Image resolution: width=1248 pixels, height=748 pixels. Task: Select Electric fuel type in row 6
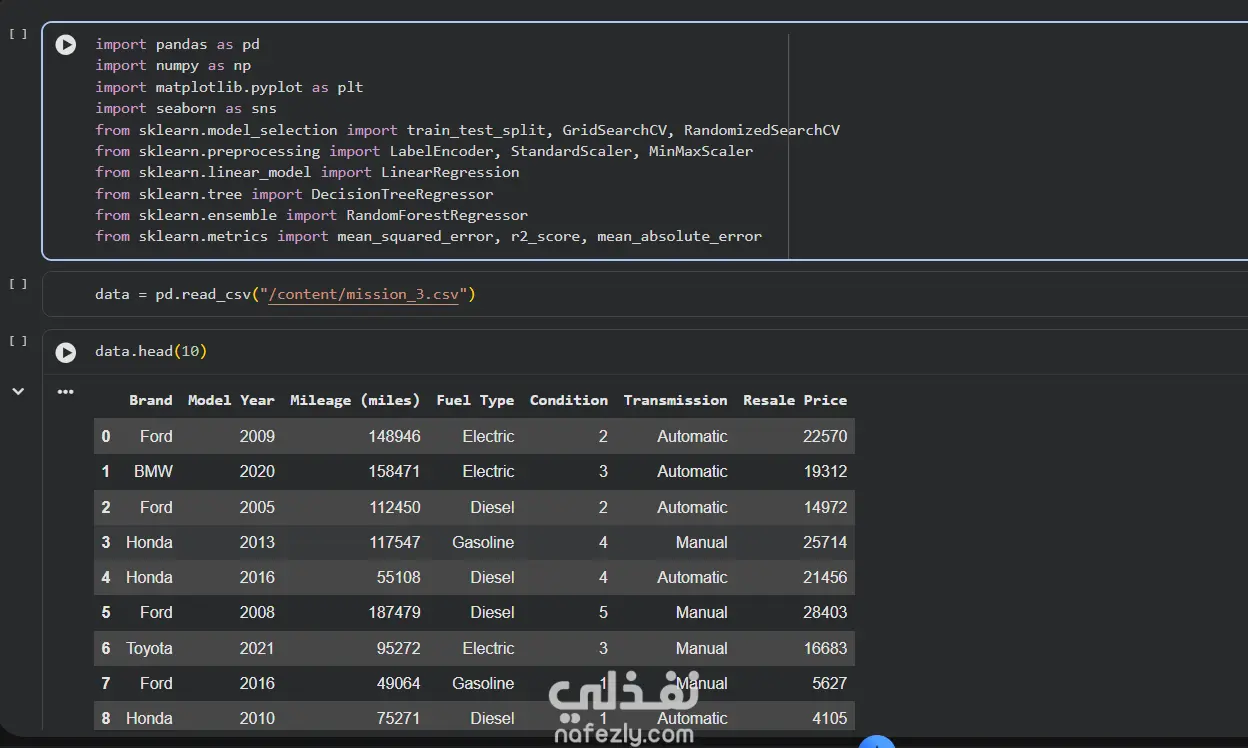click(x=488, y=648)
